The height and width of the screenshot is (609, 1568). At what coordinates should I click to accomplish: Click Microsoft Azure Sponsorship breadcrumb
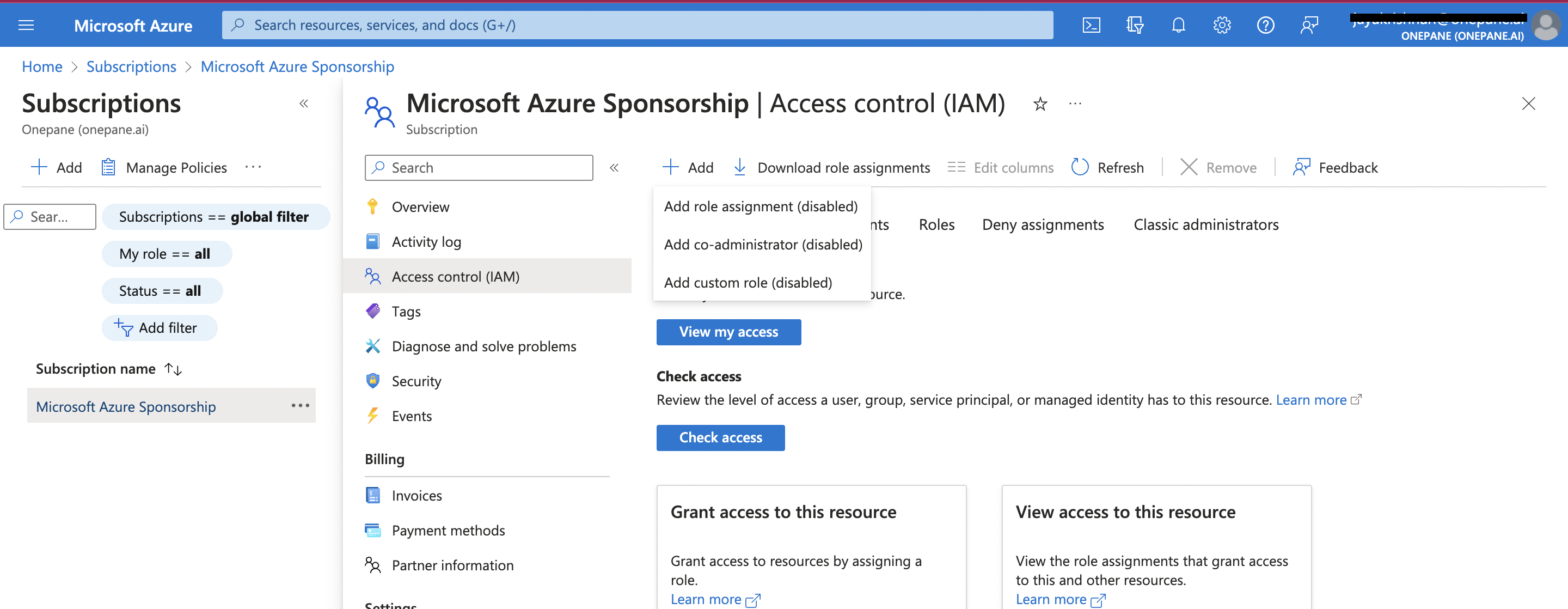pos(297,66)
